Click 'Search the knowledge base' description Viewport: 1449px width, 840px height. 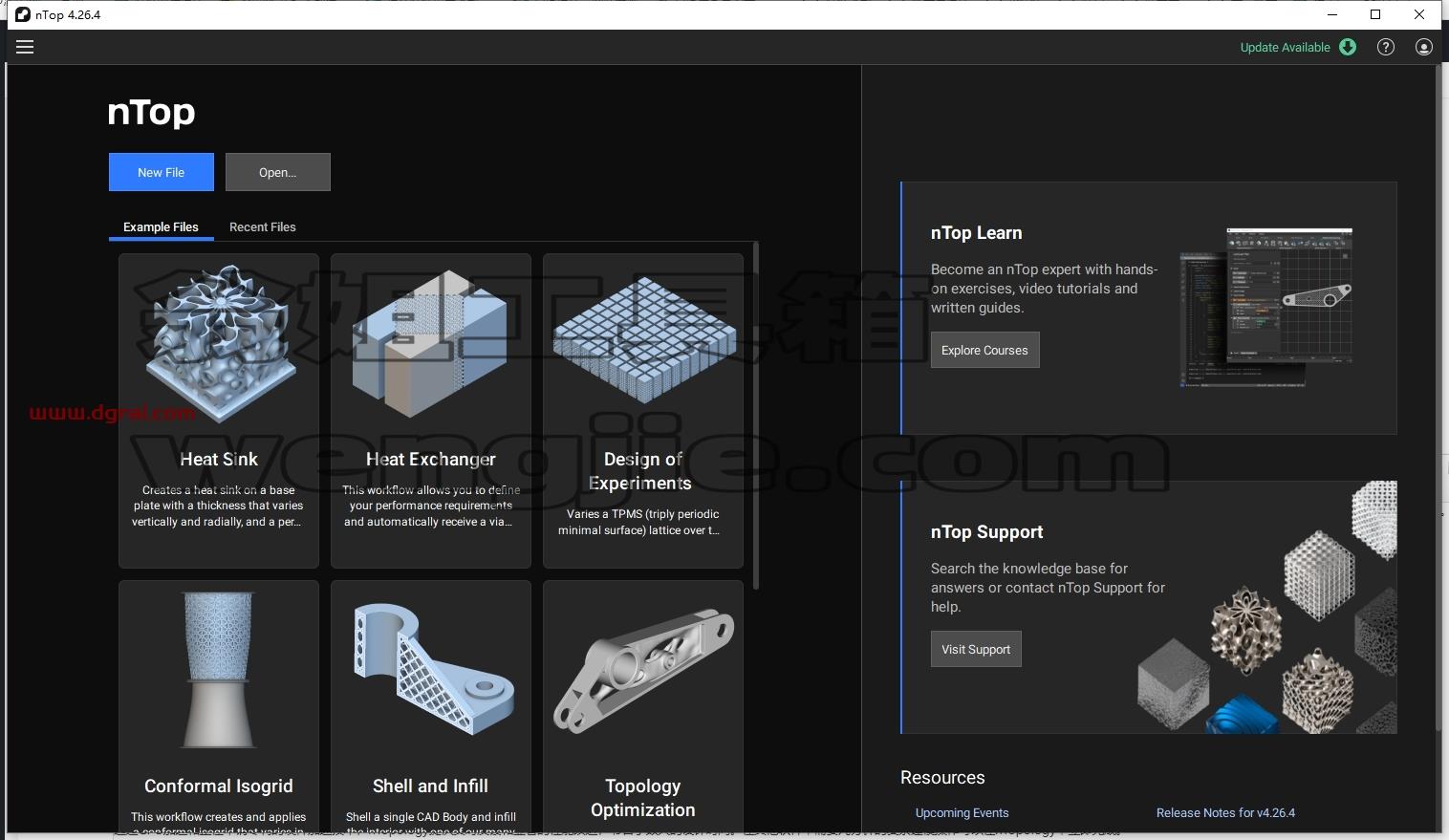[x=1048, y=588]
